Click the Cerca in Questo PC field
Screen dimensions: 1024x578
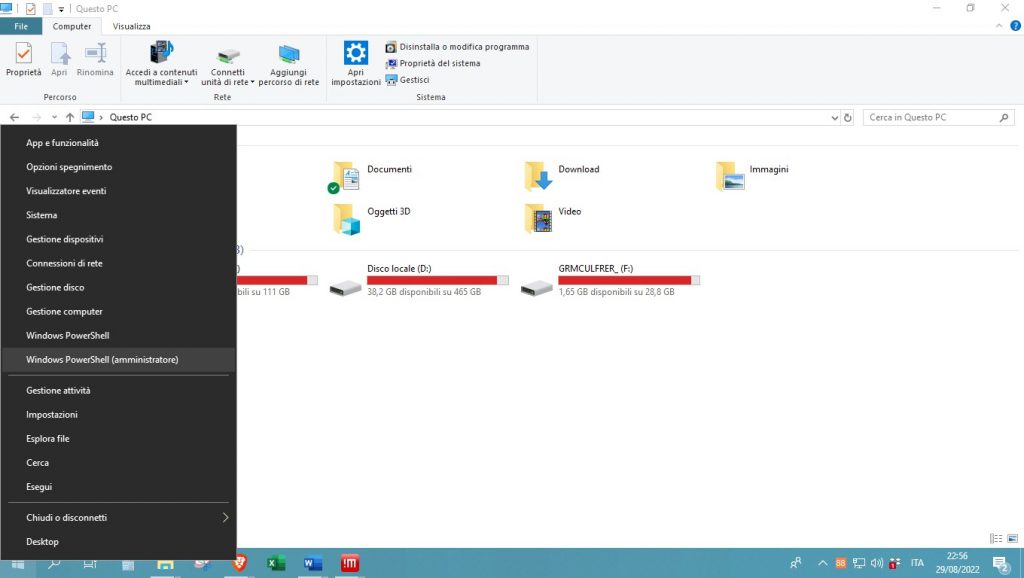point(930,118)
